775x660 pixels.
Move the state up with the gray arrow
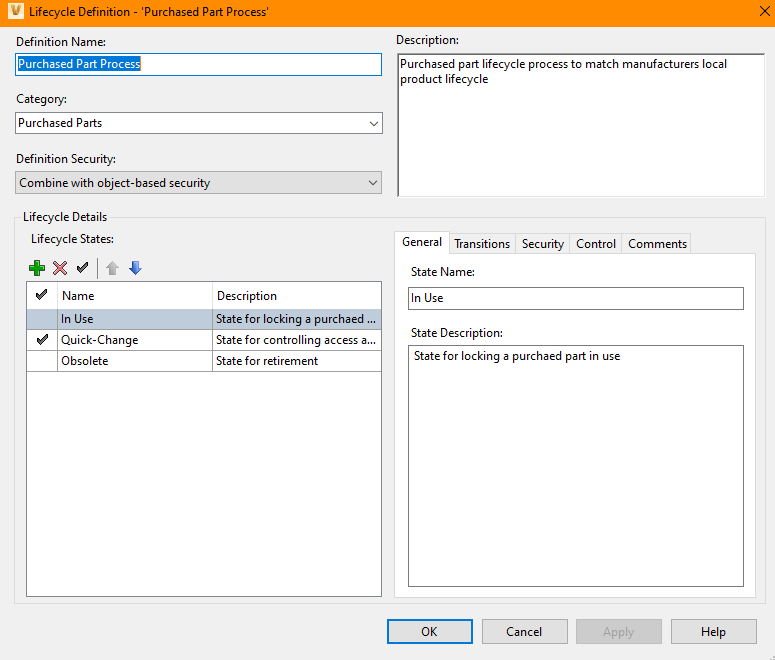point(112,268)
